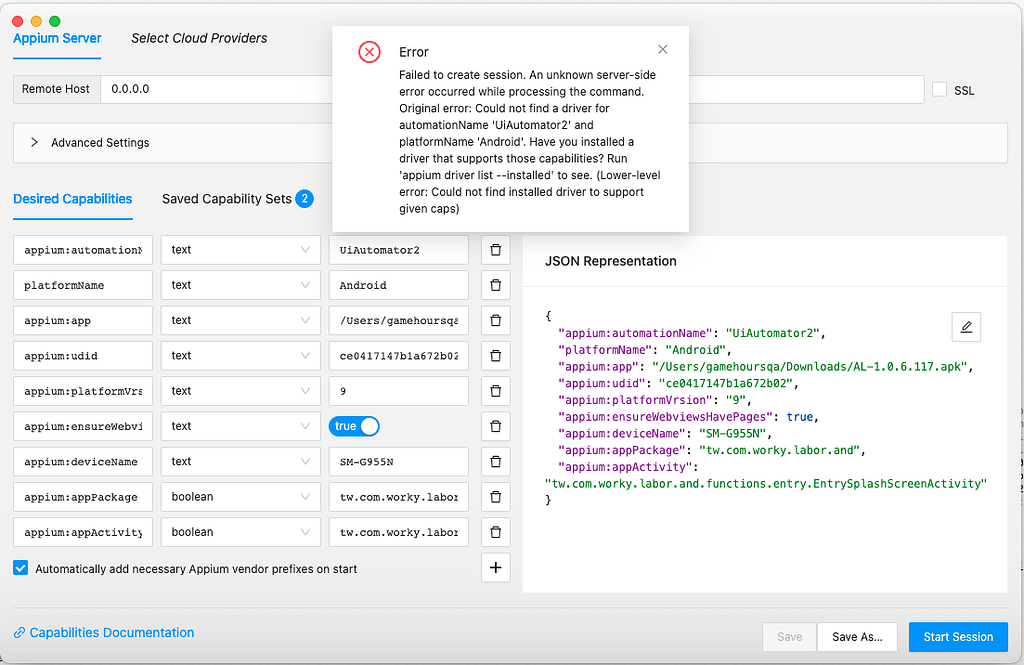The height and width of the screenshot is (665, 1024).
Task: Open the Saved Capability Sets tab
Action: (x=227, y=198)
